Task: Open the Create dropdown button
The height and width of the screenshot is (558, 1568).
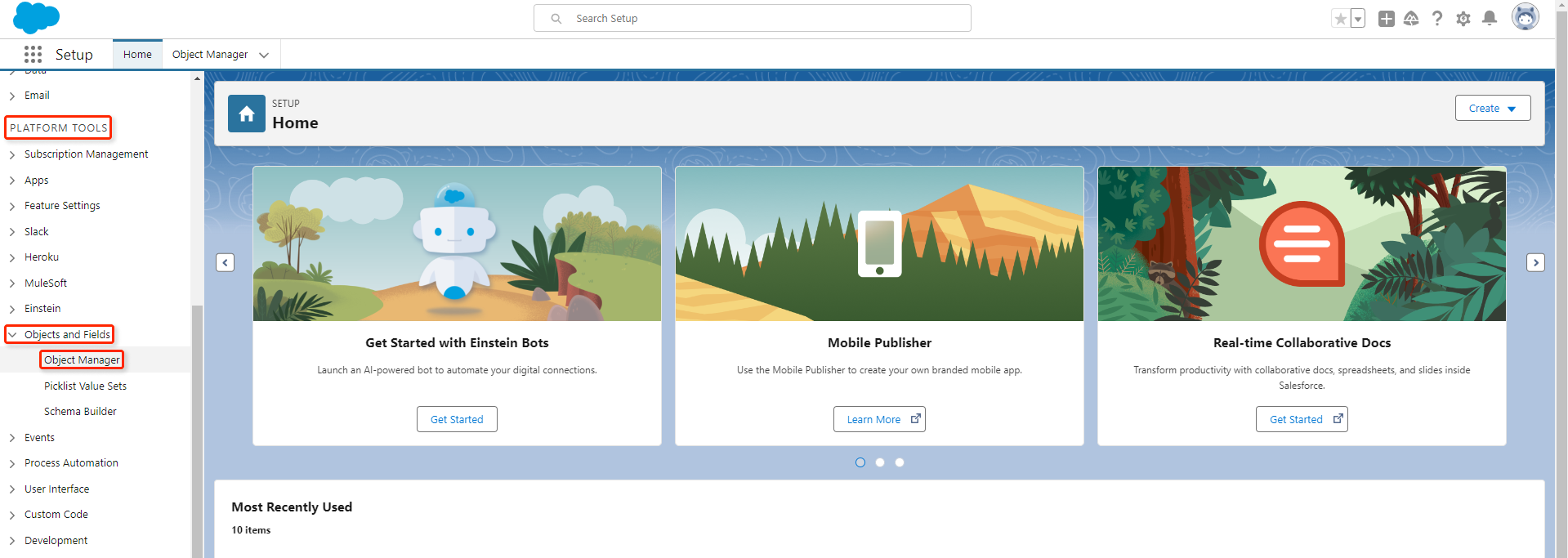Action: coord(1492,108)
